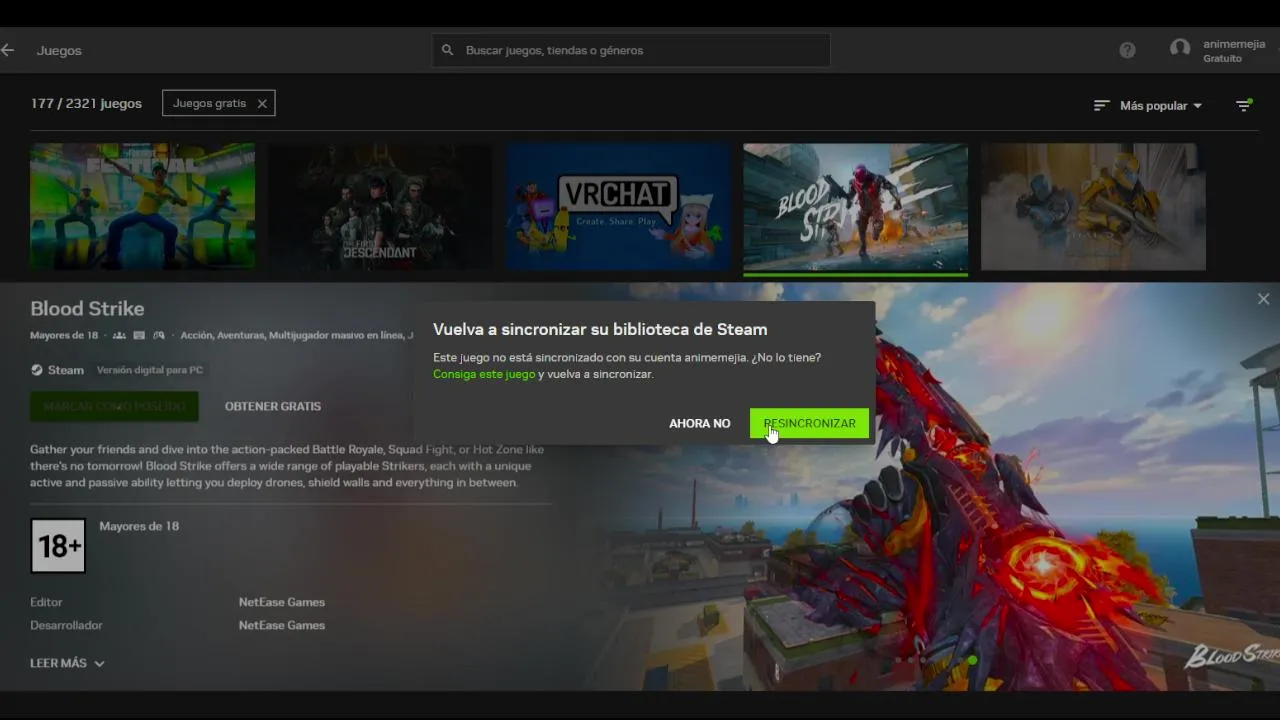Click the keyboard support icon
This screenshot has height=720, width=1280.
point(139,336)
